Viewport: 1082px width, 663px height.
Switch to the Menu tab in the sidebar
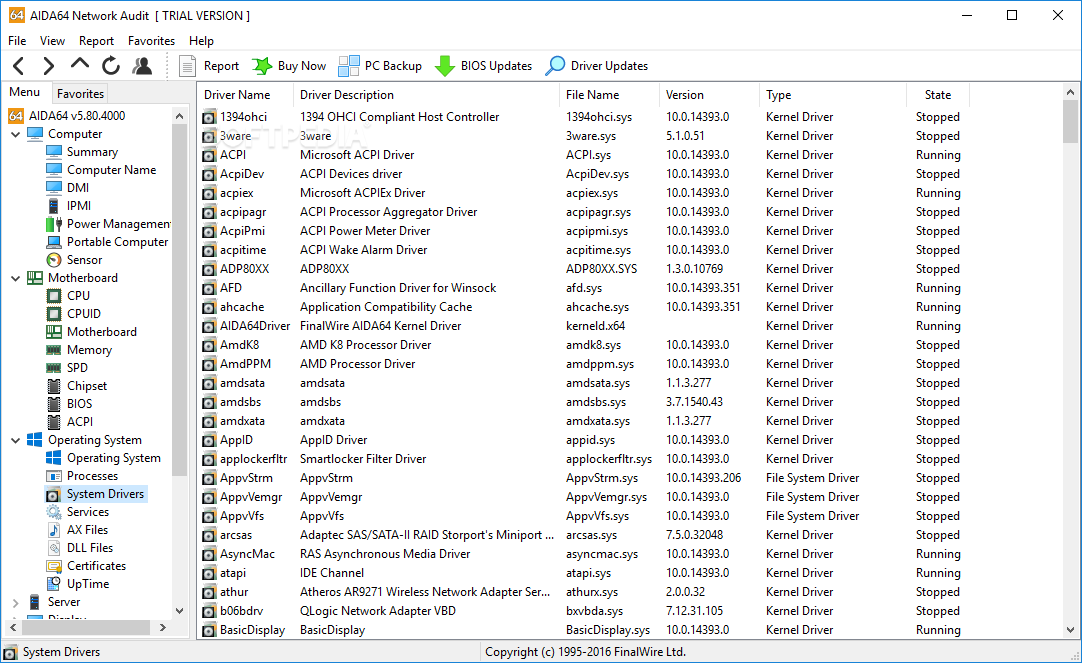click(25, 92)
